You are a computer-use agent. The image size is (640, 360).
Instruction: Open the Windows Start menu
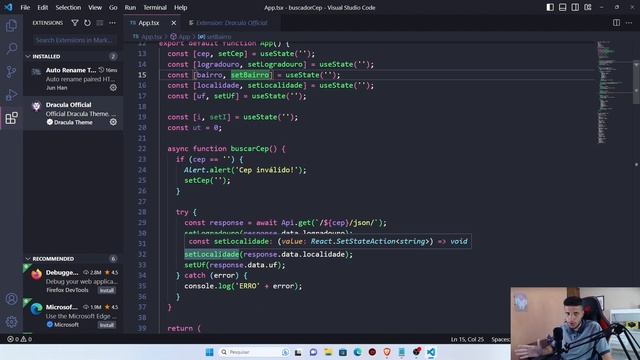(209, 352)
